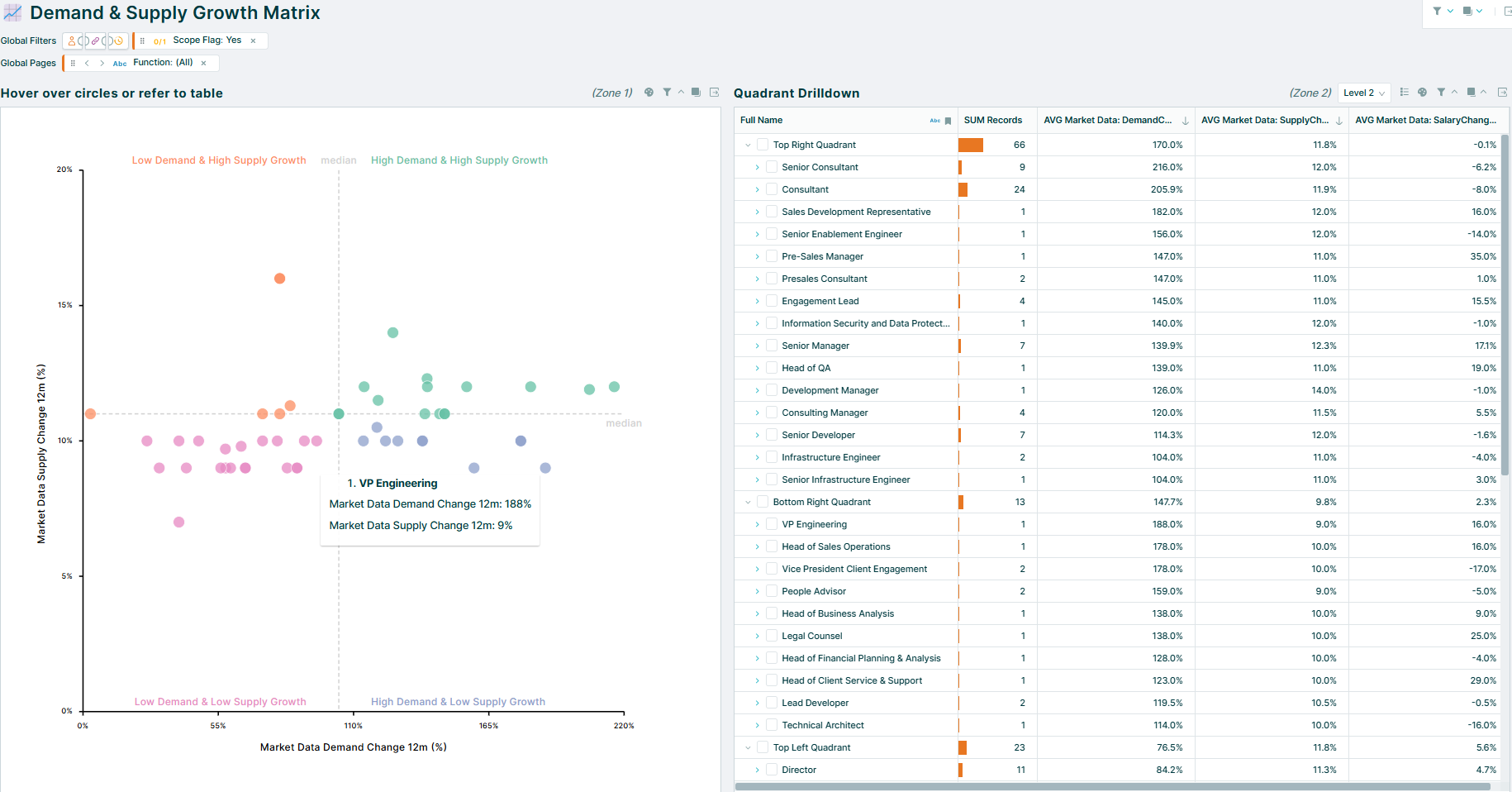Viewport: 1512px width, 792px height.
Task: Click Zone 2 list view icon
Action: (x=1405, y=93)
